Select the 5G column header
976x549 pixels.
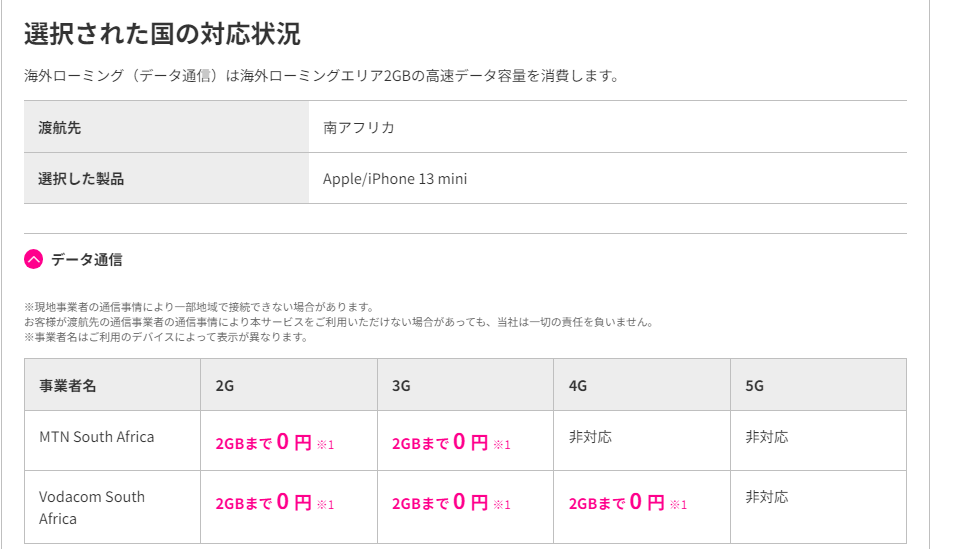pyautogui.click(x=755, y=385)
